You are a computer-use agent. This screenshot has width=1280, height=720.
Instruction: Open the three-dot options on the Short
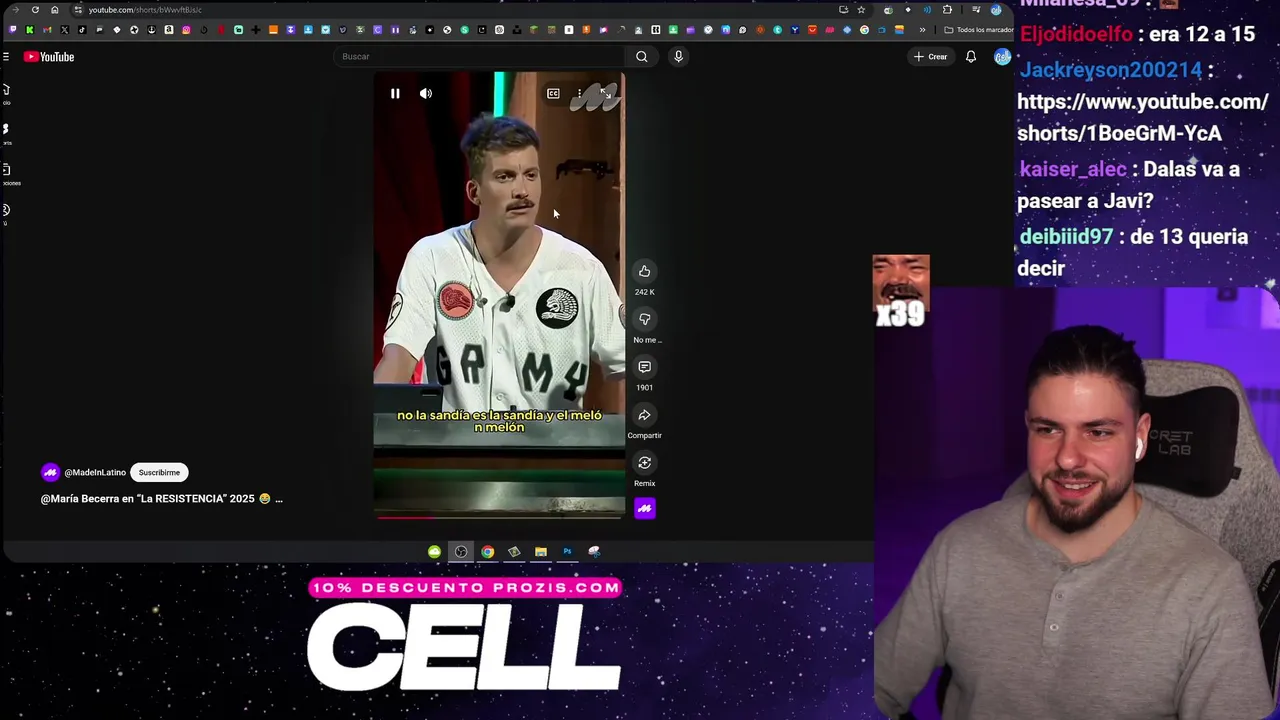(579, 94)
